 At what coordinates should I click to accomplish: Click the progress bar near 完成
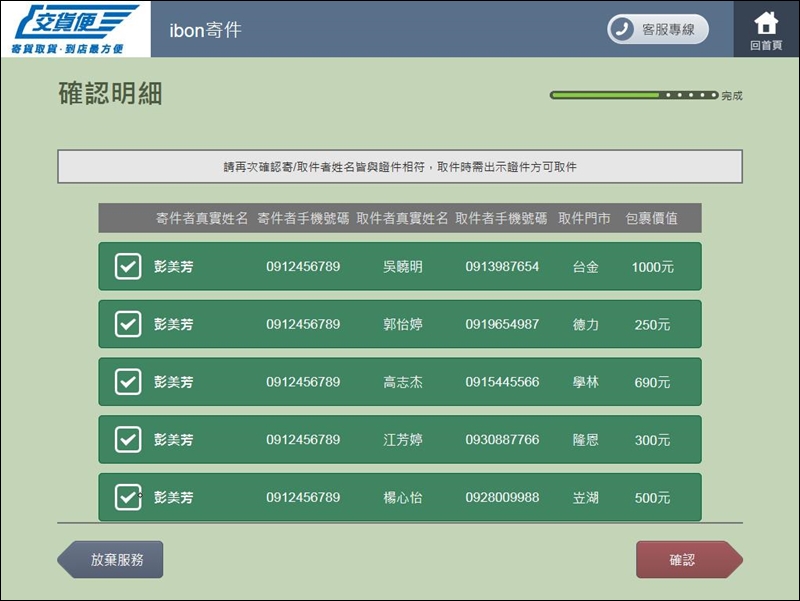633,96
